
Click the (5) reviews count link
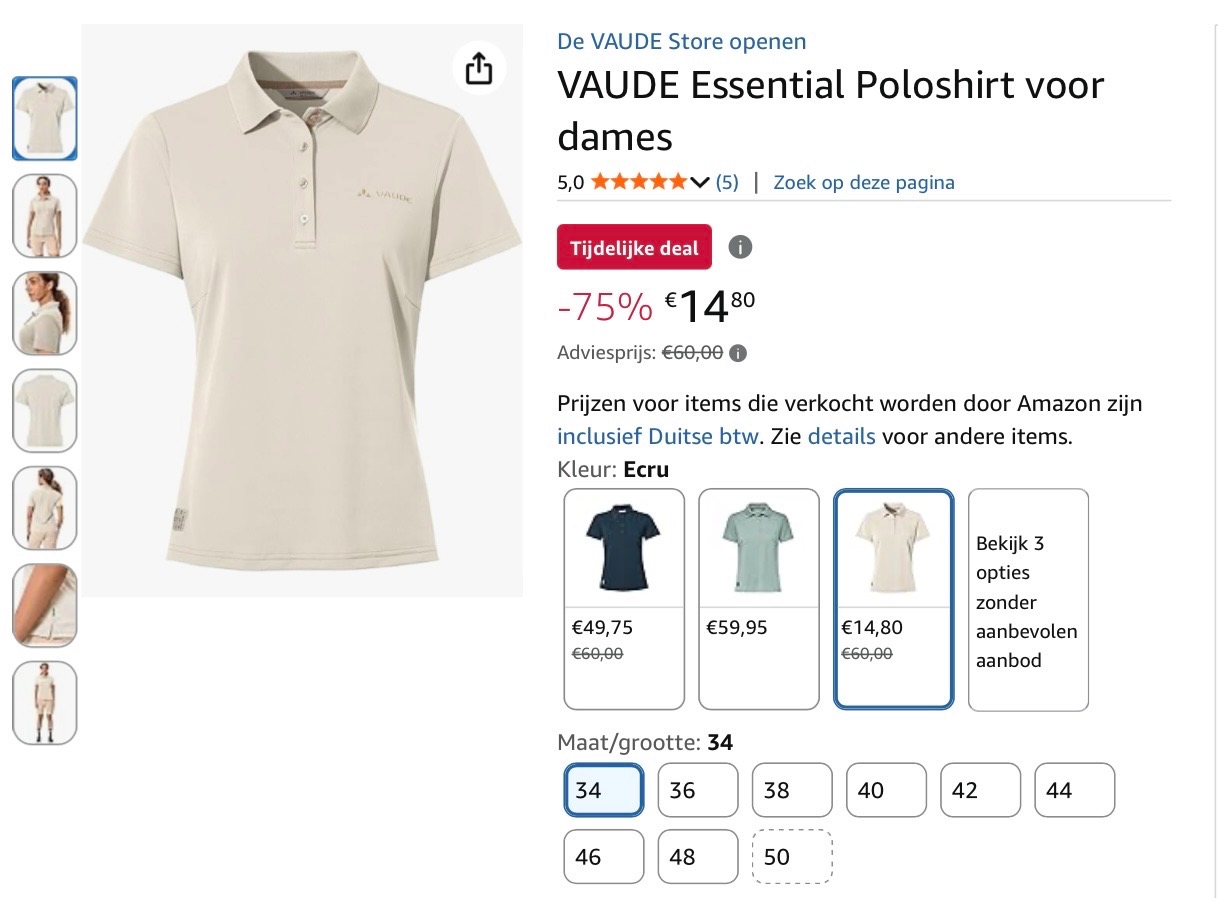coord(725,182)
